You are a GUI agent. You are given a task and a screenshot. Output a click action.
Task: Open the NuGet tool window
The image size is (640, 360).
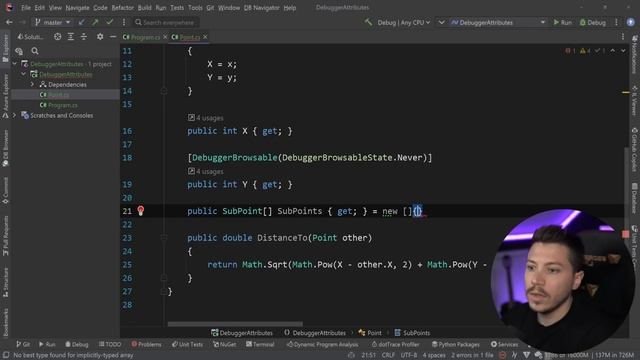point(224,344)
